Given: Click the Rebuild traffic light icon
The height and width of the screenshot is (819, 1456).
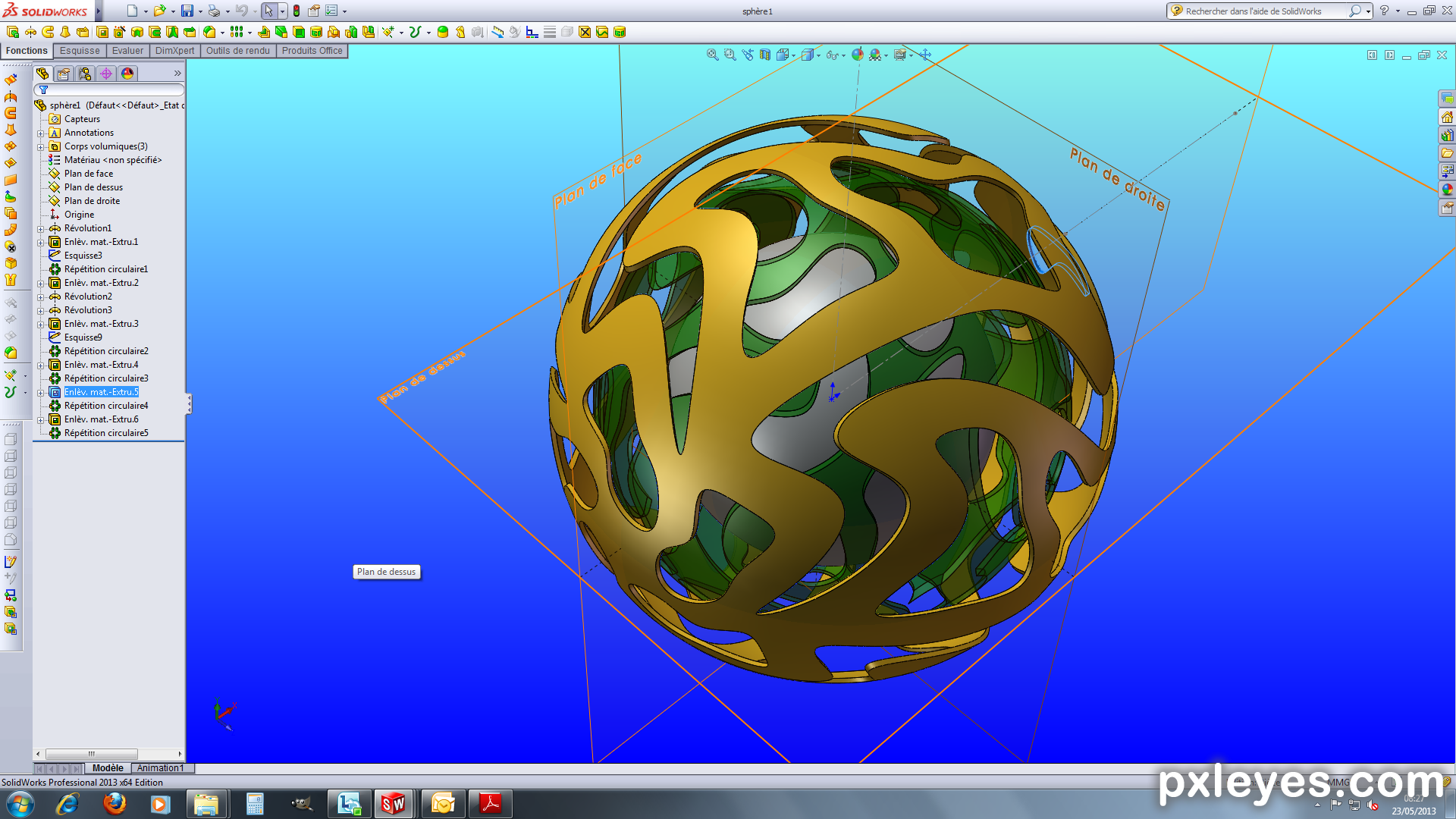Looking at the screenshot, I should (297, 11).
